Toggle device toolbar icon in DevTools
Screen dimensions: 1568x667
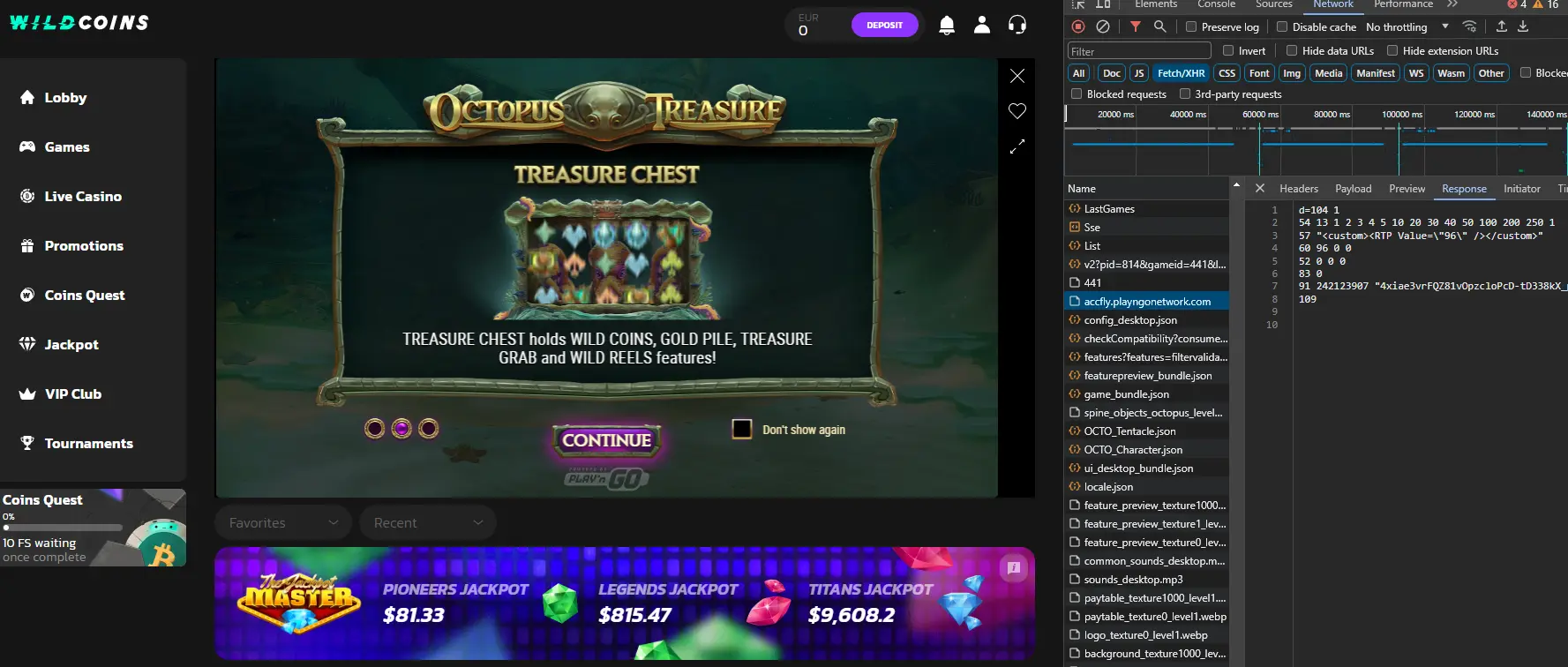point(1103,4)
